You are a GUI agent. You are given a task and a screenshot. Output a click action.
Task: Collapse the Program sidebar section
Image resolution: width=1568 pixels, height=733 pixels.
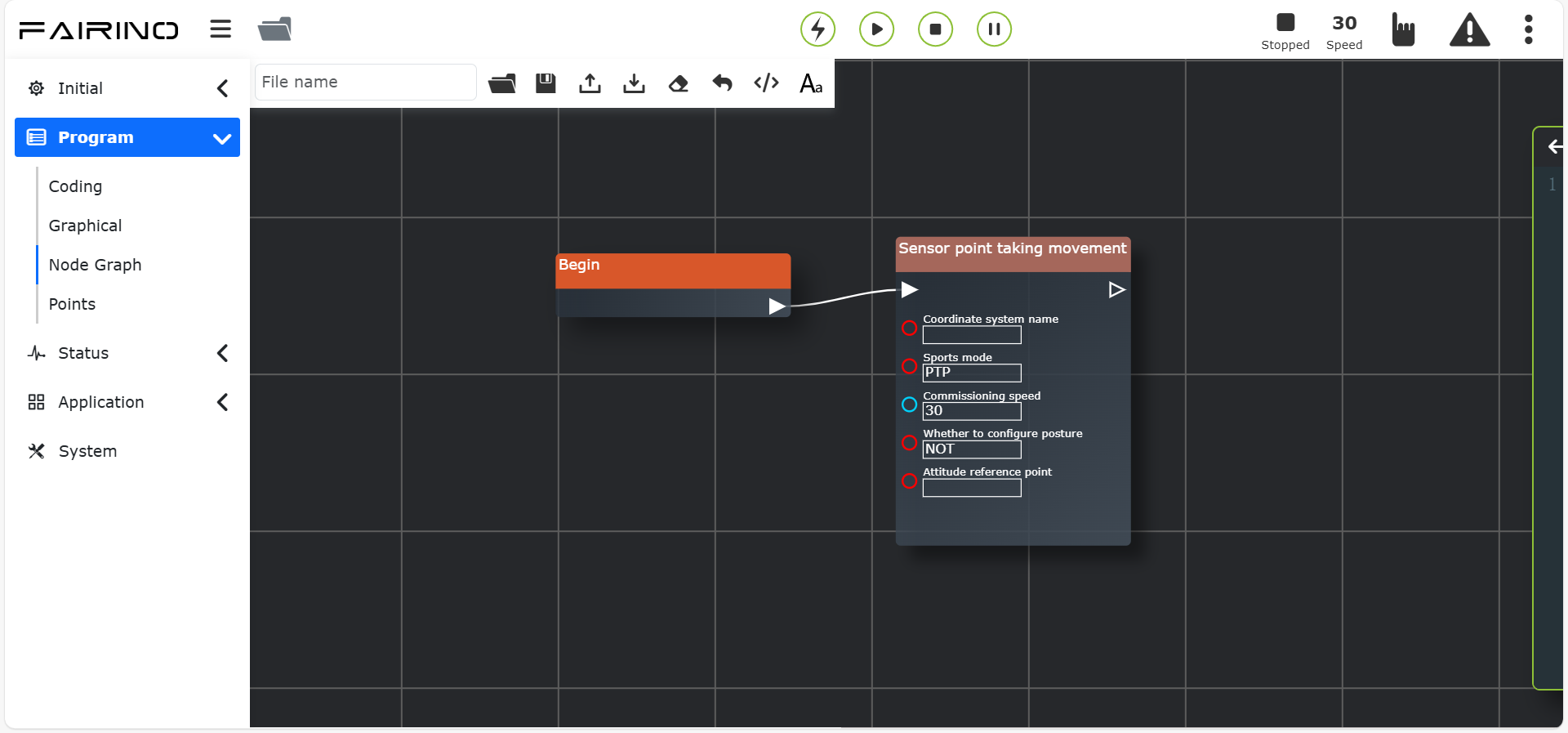pyautogui.click(x=127, y=137)
